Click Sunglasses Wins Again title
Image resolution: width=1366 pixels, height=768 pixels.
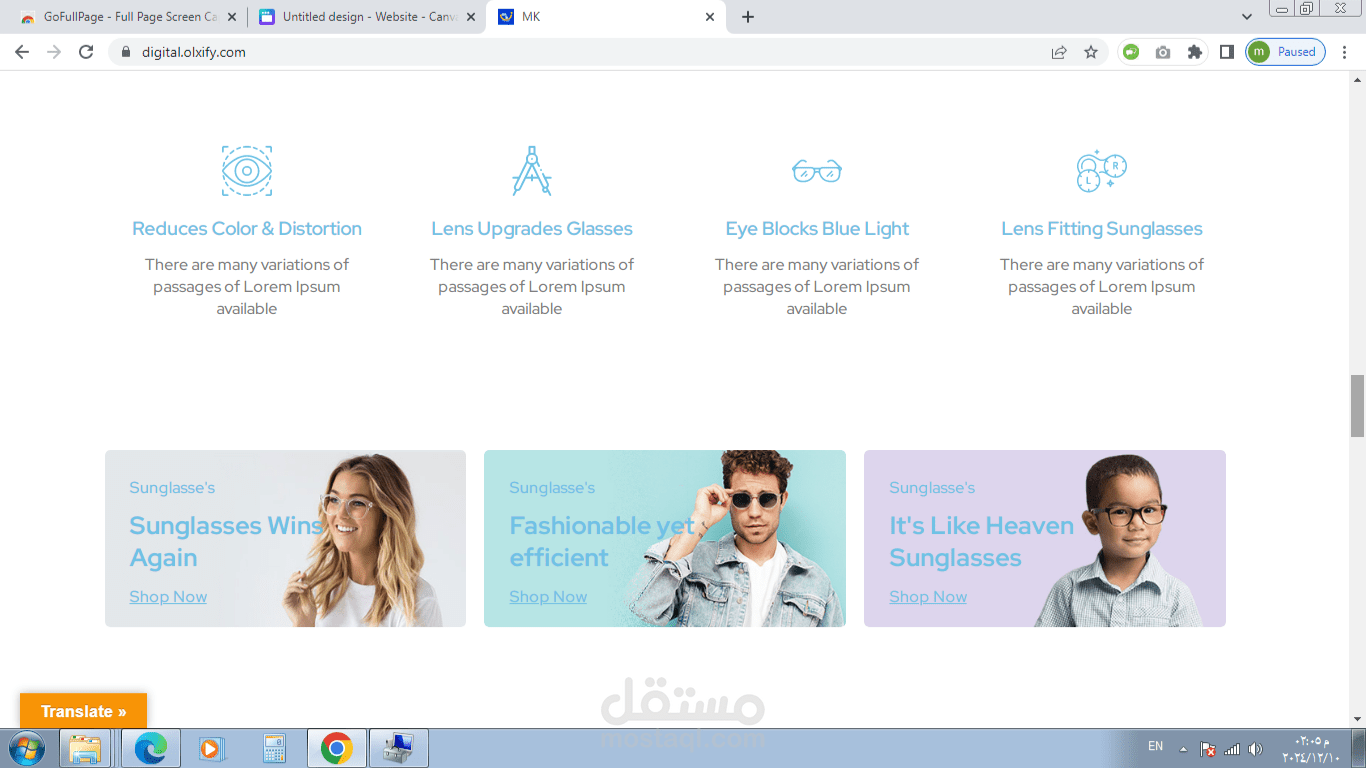coord(226,542)
